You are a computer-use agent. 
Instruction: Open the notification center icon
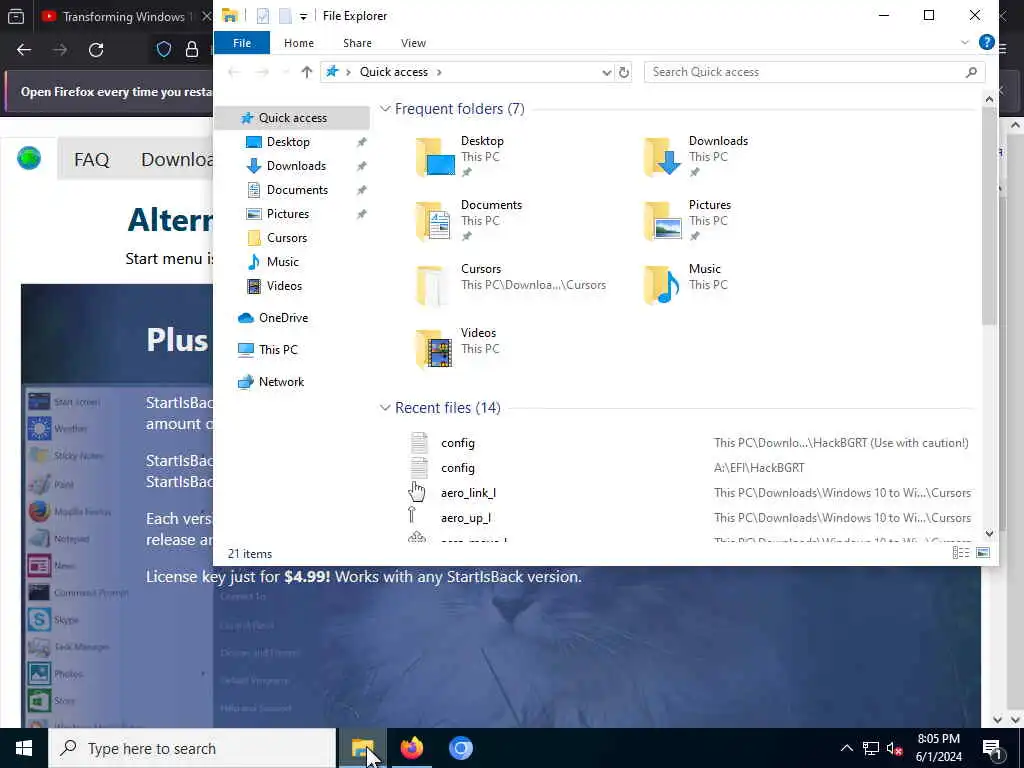[x=991, y=748]
